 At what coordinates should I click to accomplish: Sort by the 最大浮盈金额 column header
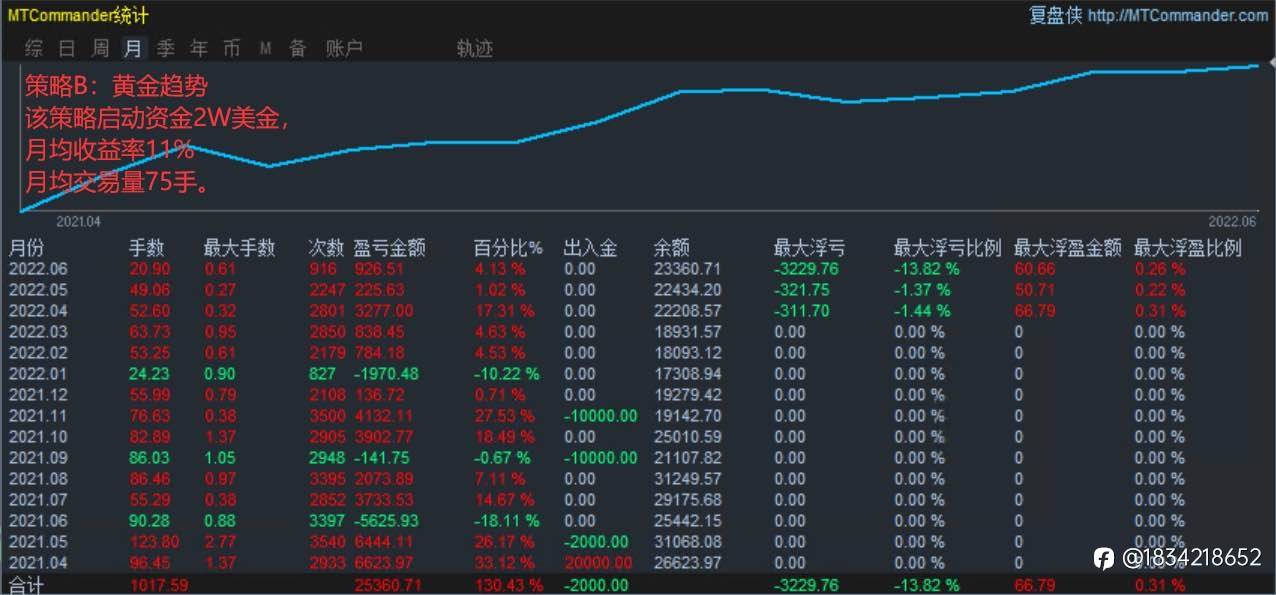coord(1067,248)
